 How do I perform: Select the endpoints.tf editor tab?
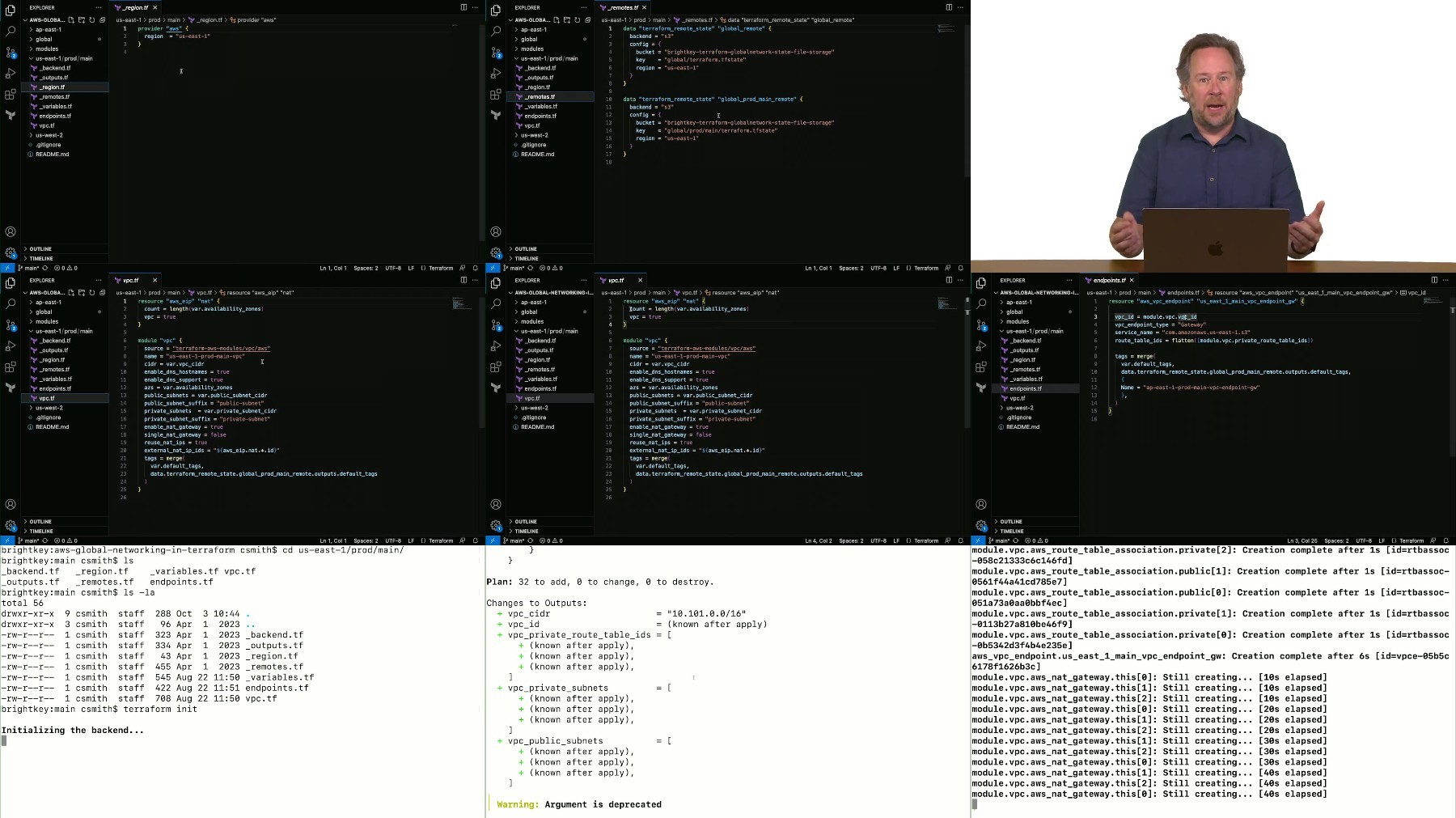click(1108, 280)
